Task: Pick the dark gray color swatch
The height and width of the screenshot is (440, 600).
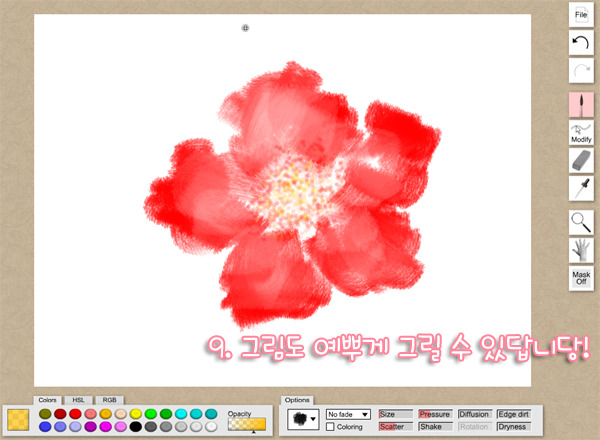Action: coord(151,427)
